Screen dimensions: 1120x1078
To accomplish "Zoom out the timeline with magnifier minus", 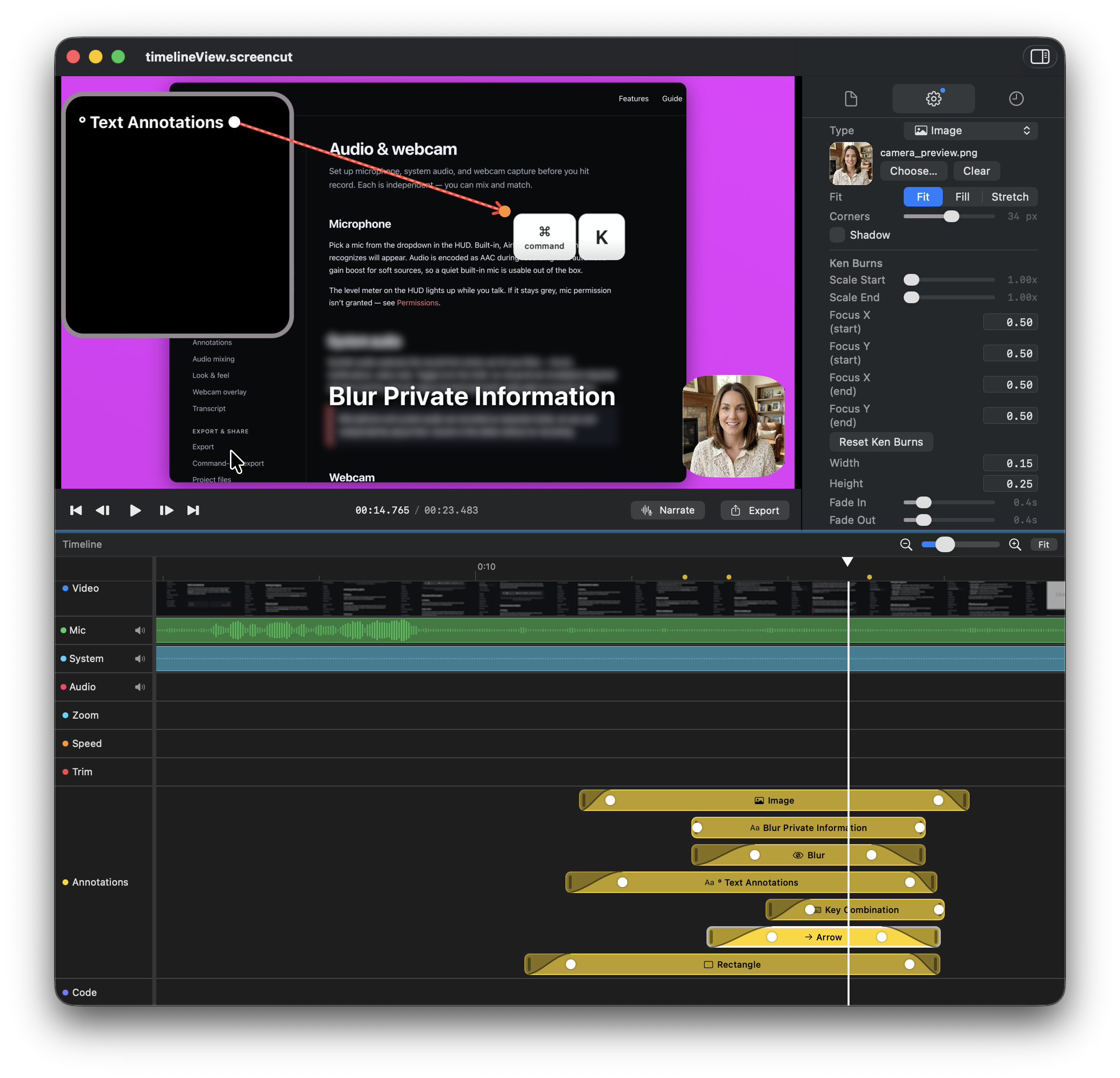I will tap(906, 544).
